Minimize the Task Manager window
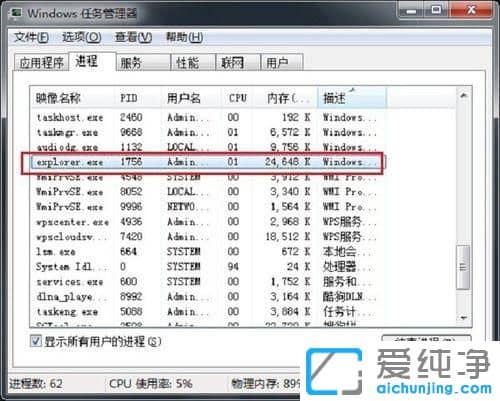The width and height of the screenshot is (500, 401). pos(411,11)
